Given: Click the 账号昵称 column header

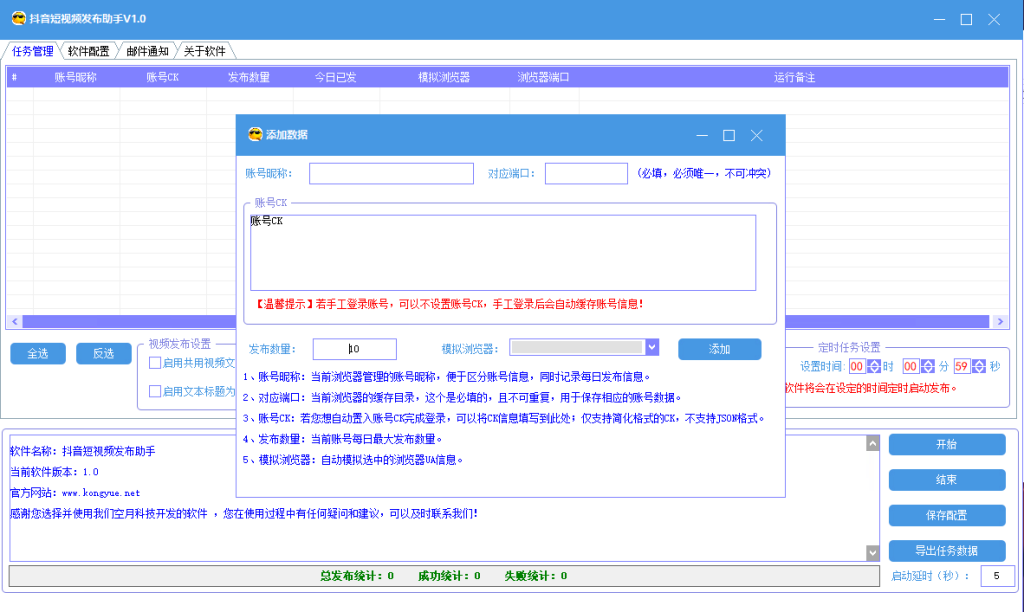Looking at the screenshot, I should pos(76,77).
